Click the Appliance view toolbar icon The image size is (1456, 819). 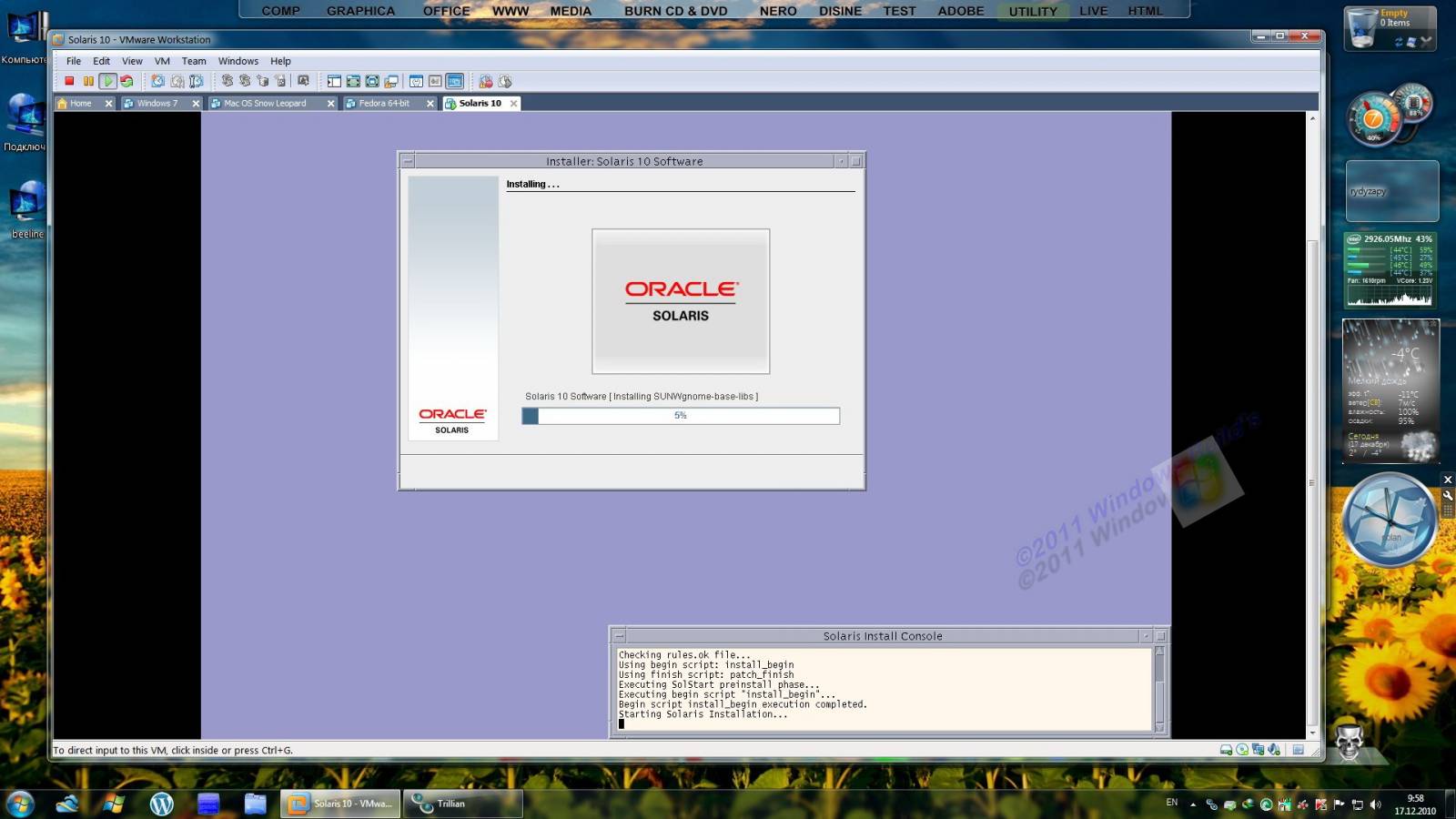[435, 81]
